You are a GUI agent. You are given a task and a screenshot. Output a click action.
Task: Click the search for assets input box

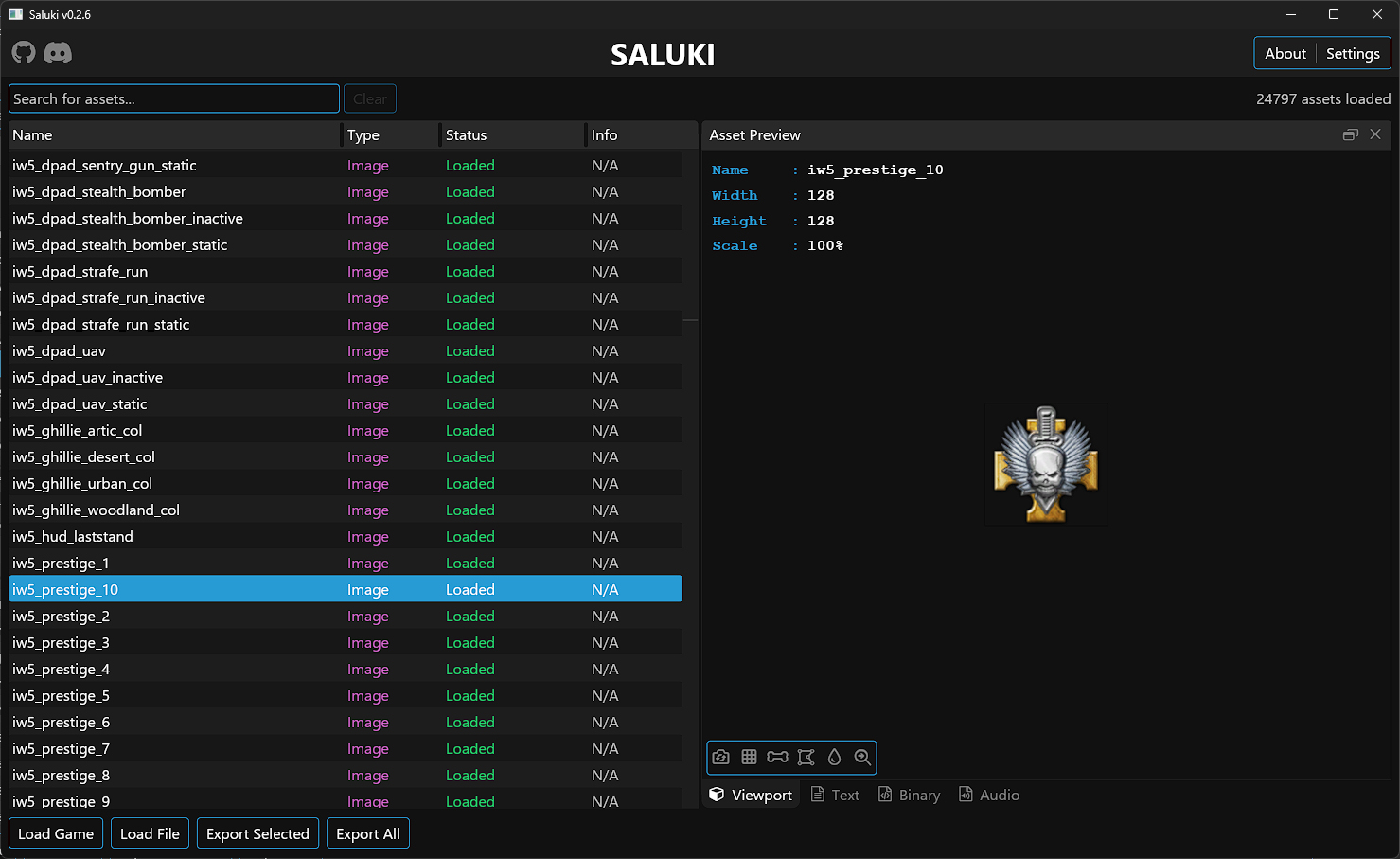click(173, 98)
